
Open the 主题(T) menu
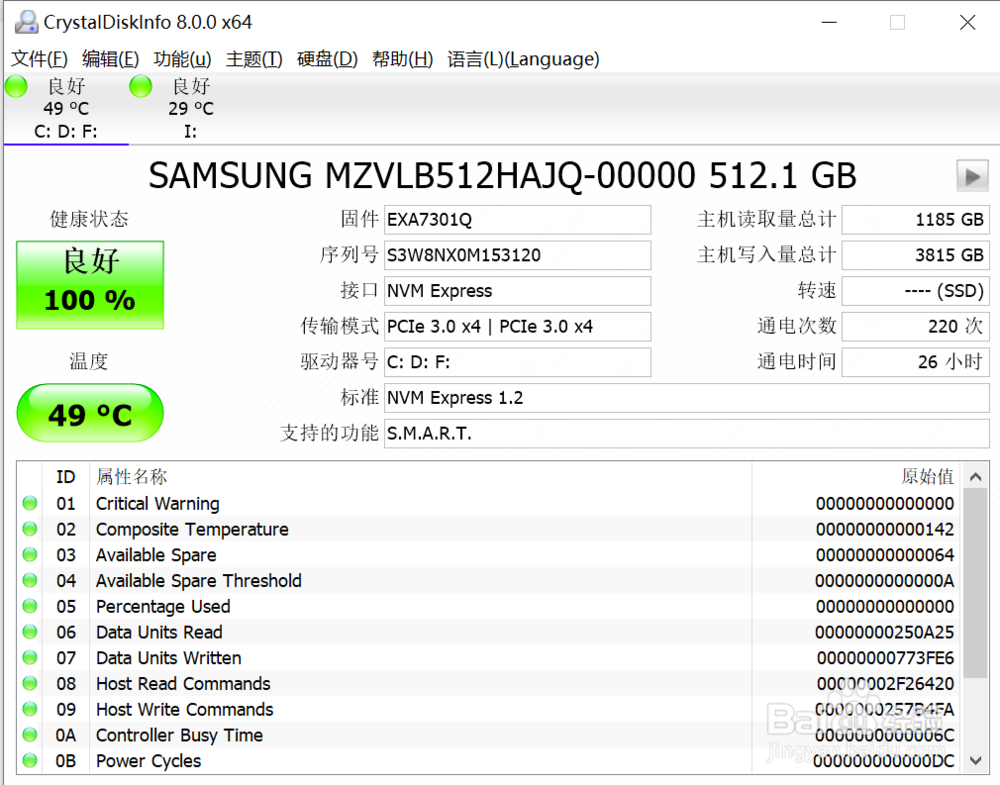pyautogui.click(x=254, y=59)
